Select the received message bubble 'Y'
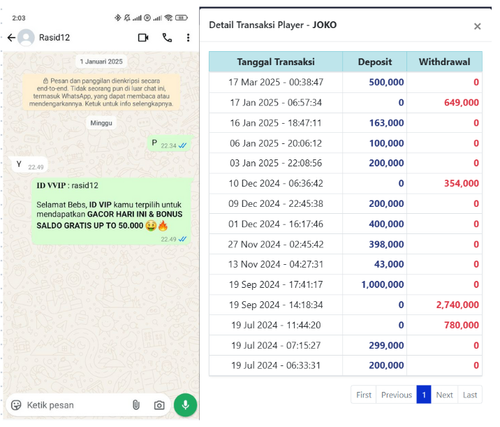Screen dimensions: 500x427 pos(30,165)
